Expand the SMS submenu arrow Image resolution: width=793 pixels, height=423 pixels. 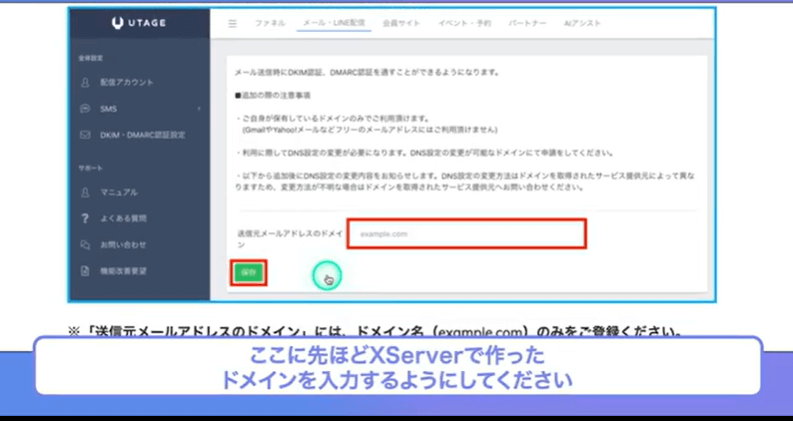click(x=199, y=108)
